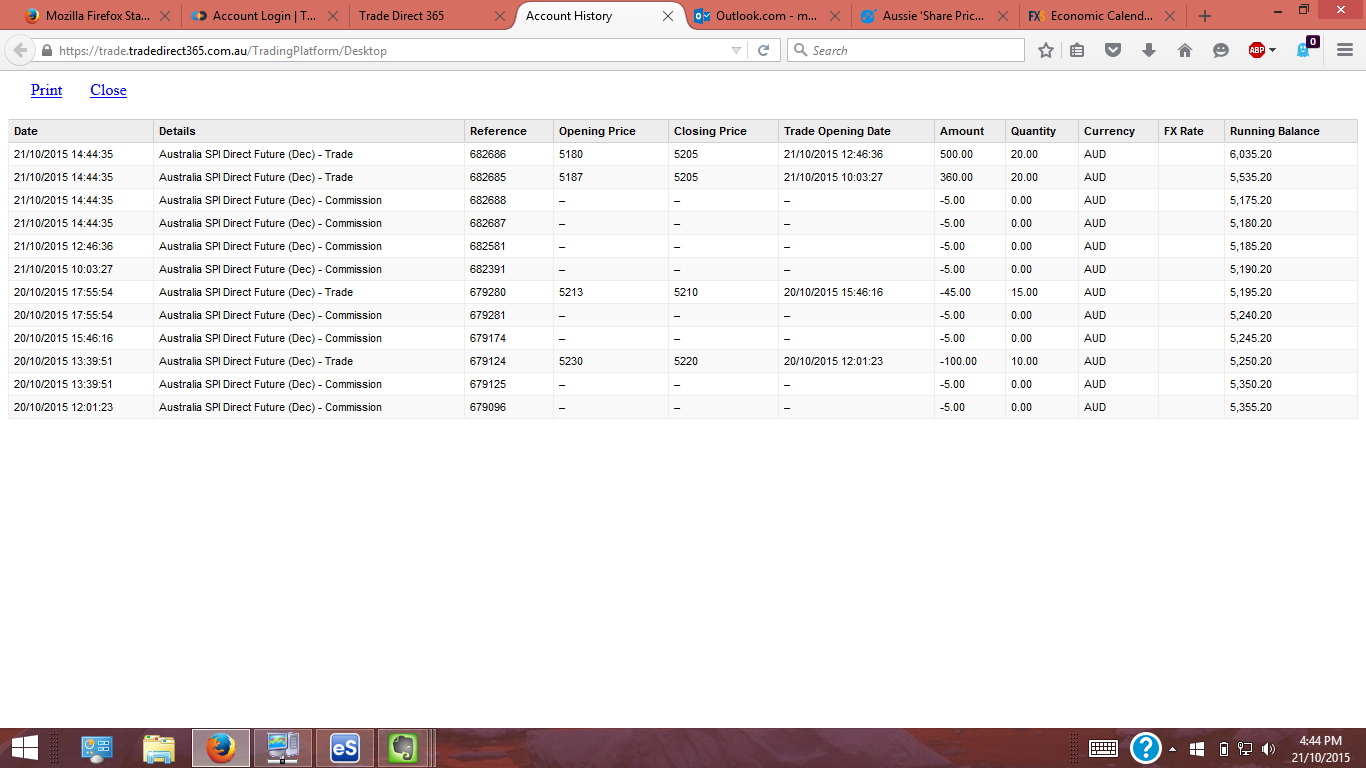
Task: Reload the page with refresh icon
Action: click(x=763, y=50)
